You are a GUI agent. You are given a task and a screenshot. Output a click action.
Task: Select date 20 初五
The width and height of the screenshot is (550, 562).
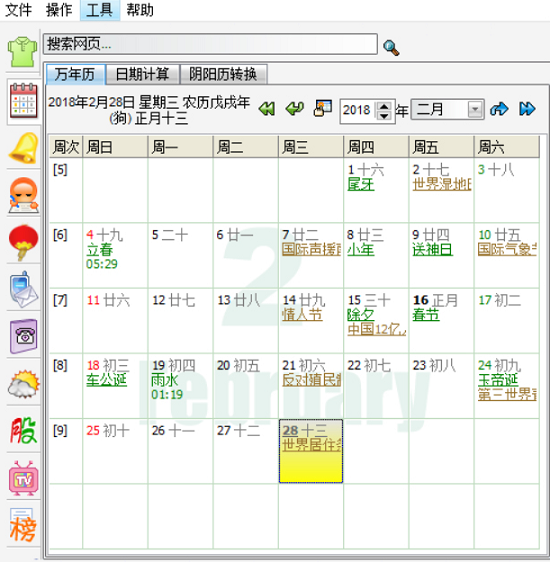239,366
